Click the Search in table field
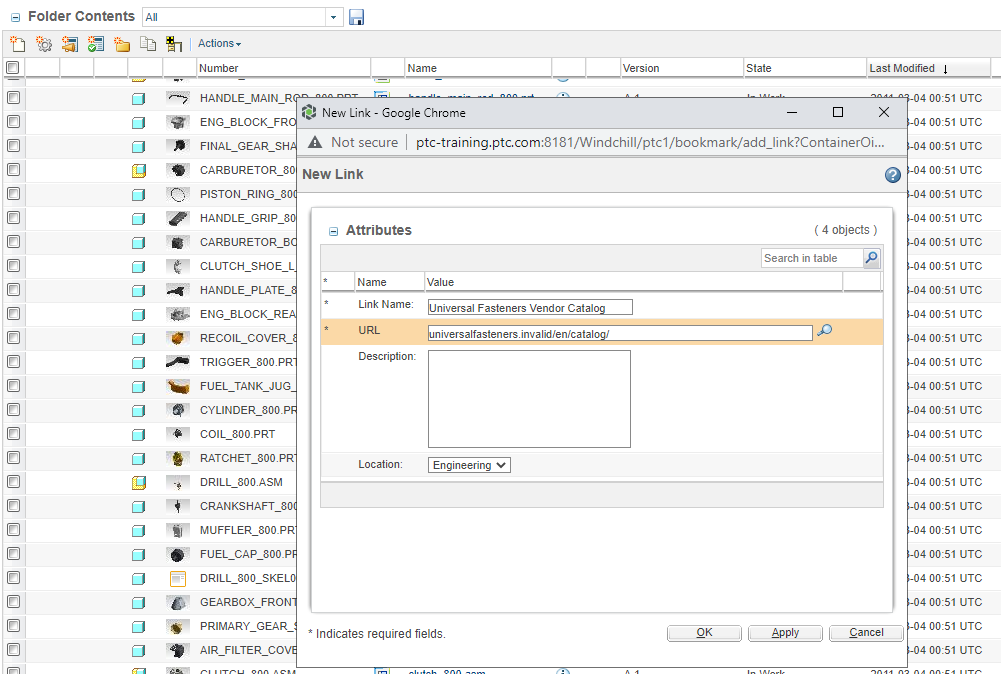 click(x=812, y=258)
